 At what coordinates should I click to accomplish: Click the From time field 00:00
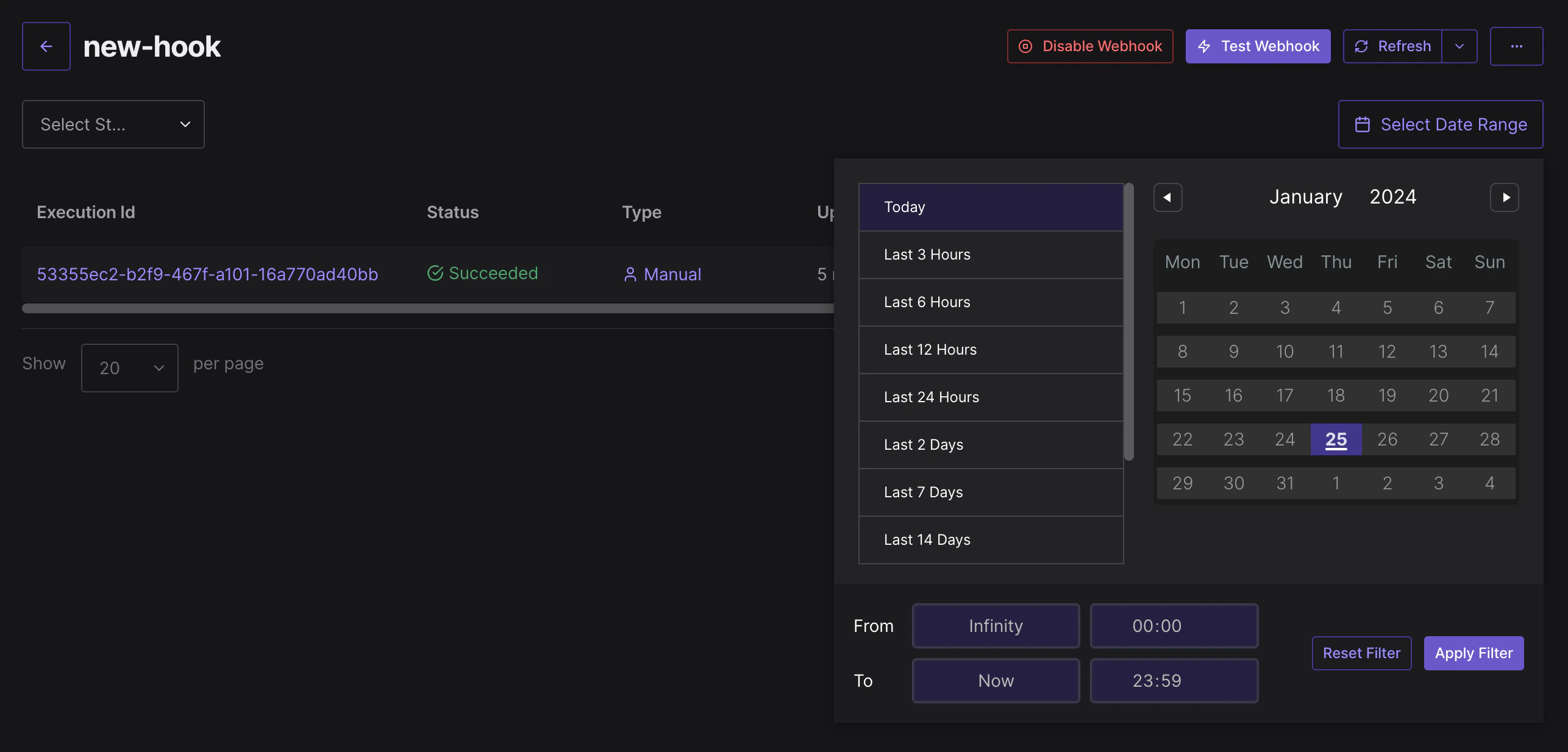coord(1174,626)
